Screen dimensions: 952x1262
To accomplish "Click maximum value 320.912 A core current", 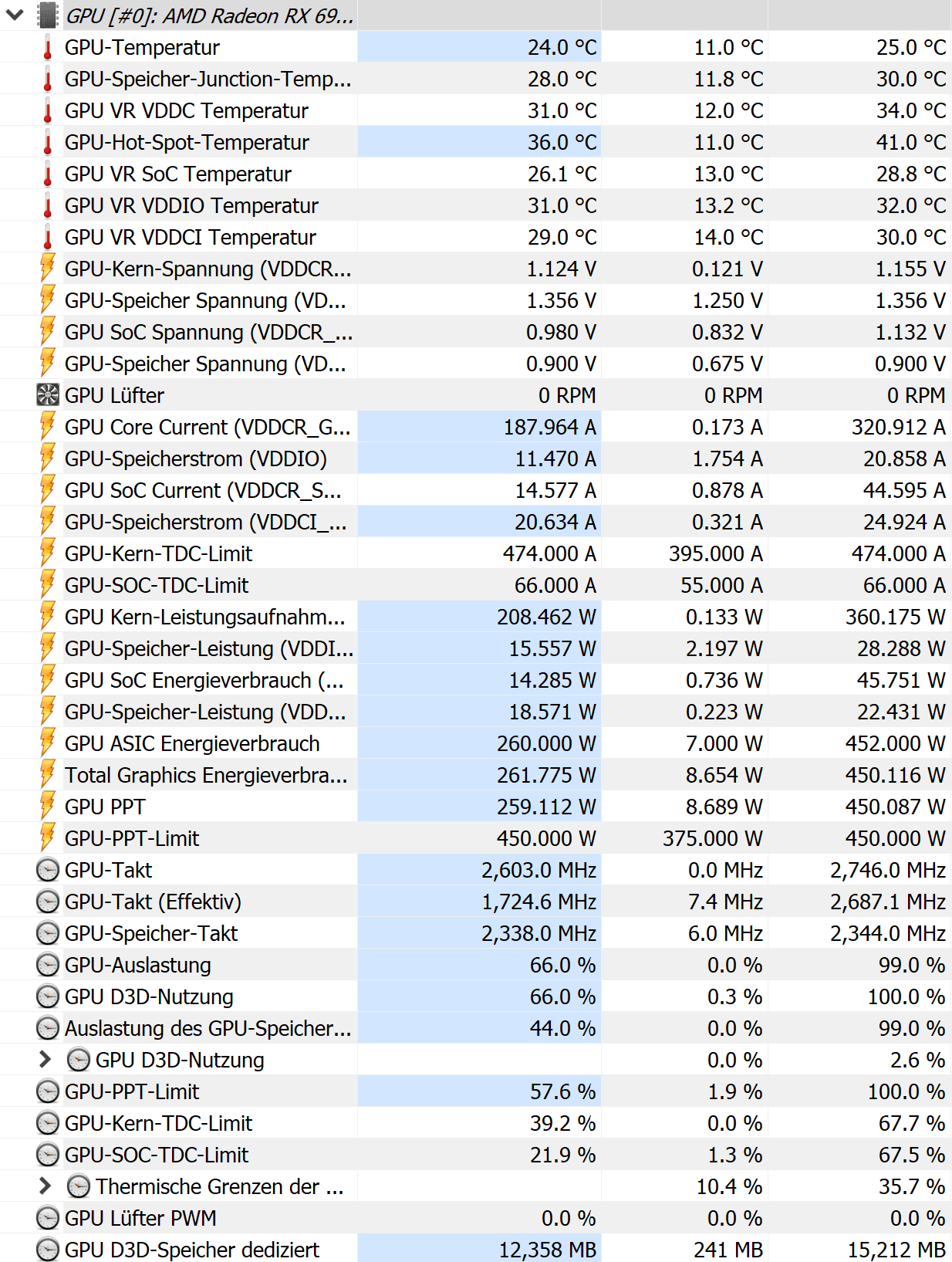I will [899, 427].
